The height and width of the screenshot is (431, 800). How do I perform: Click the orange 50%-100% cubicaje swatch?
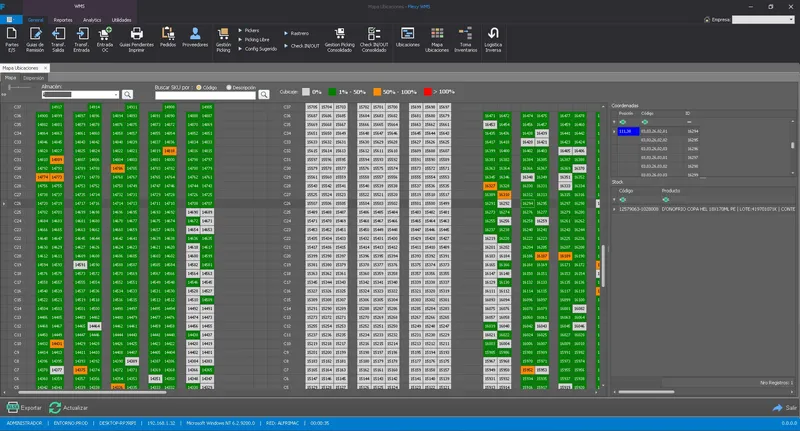pos(377,92)
